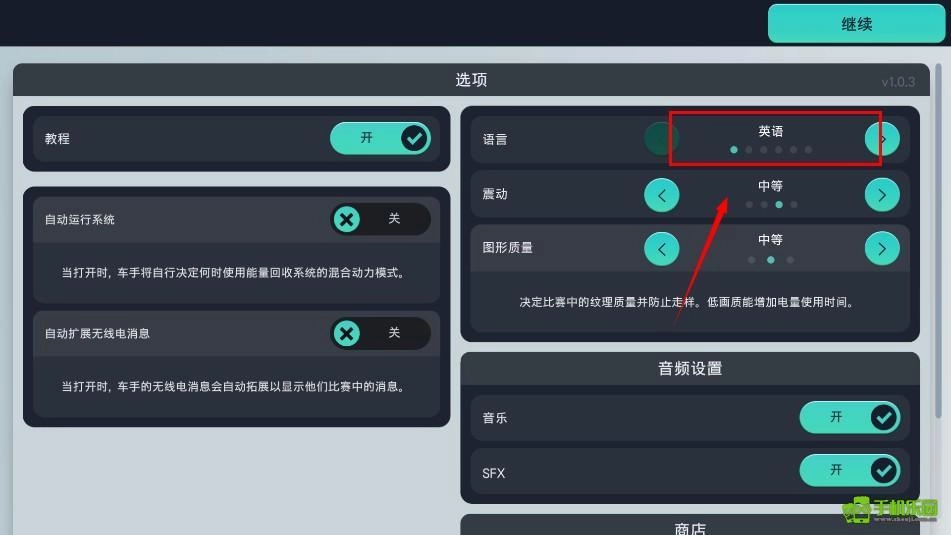Click the 继续 continue button
The height and width of the screenshot is (535, 951).
[856, 24]
